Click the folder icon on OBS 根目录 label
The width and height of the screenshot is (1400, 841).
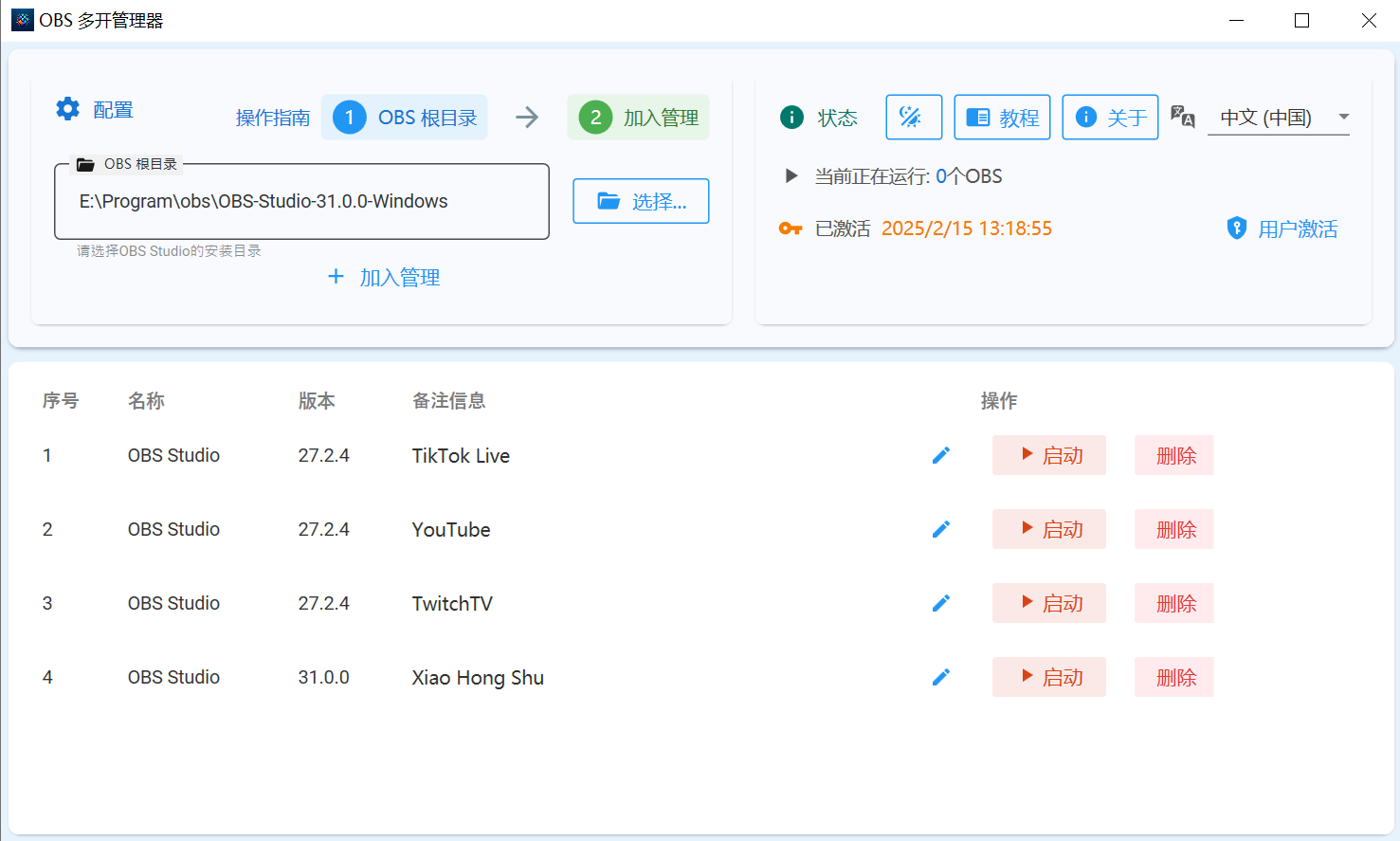pyautogui.click(x=86, y=163)
